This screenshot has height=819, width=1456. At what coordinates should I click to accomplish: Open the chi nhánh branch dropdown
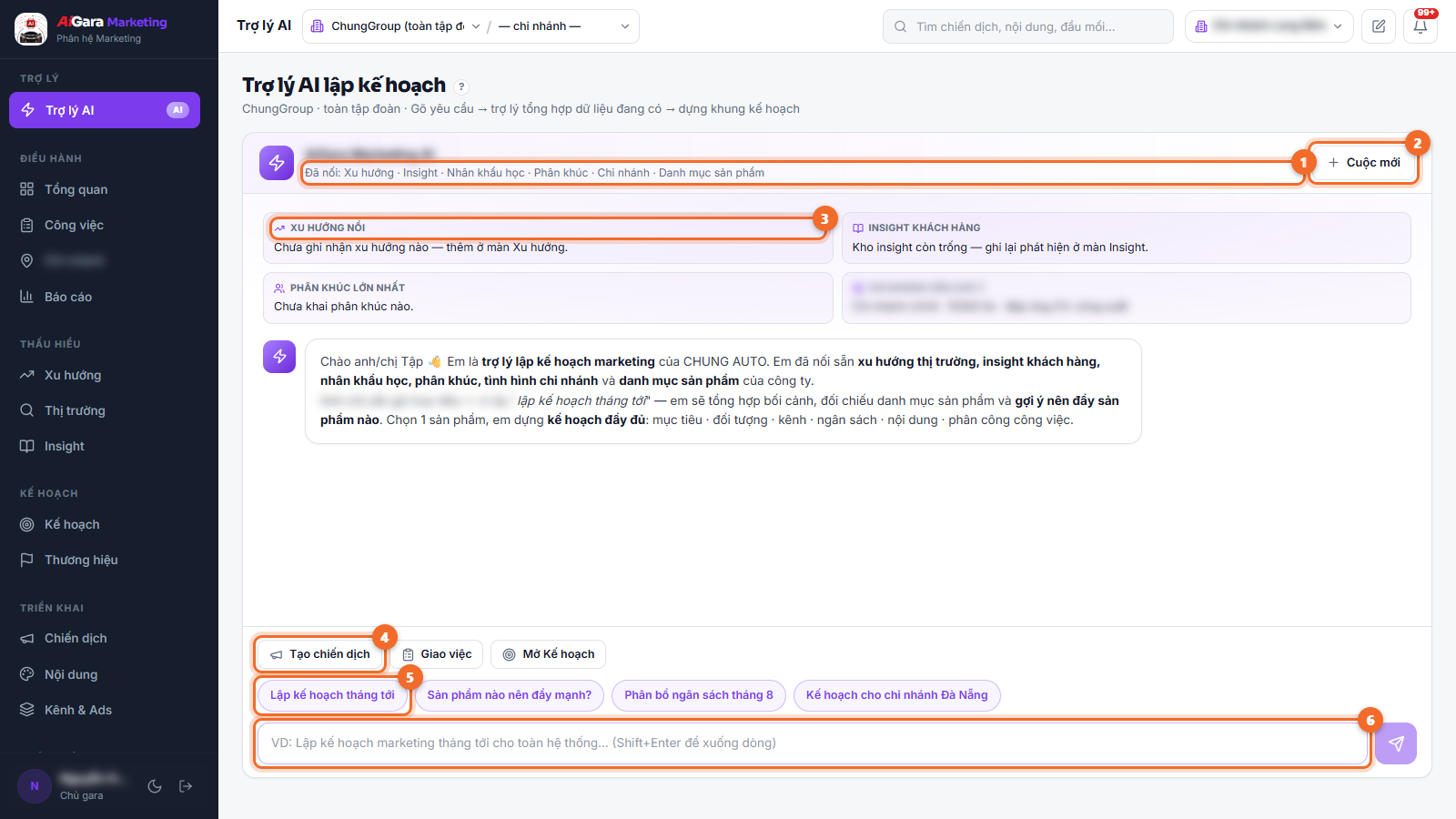(563, 26)
